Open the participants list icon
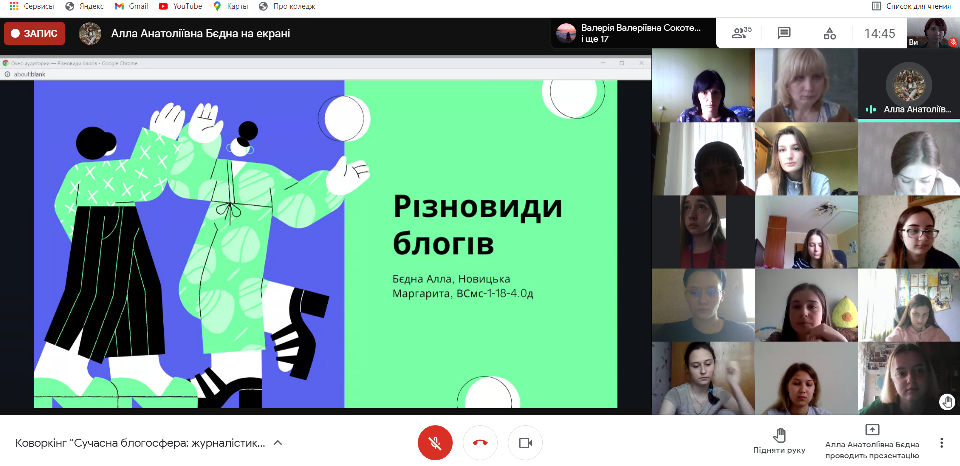The image size is (960, 466). (x=740, y=33)
